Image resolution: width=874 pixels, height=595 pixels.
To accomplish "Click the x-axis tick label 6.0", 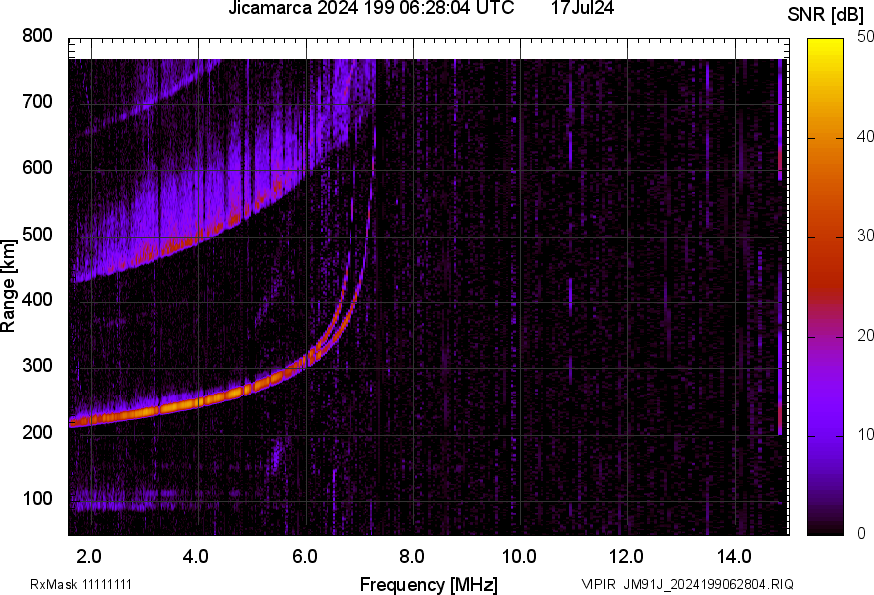I will coord(304,556).
